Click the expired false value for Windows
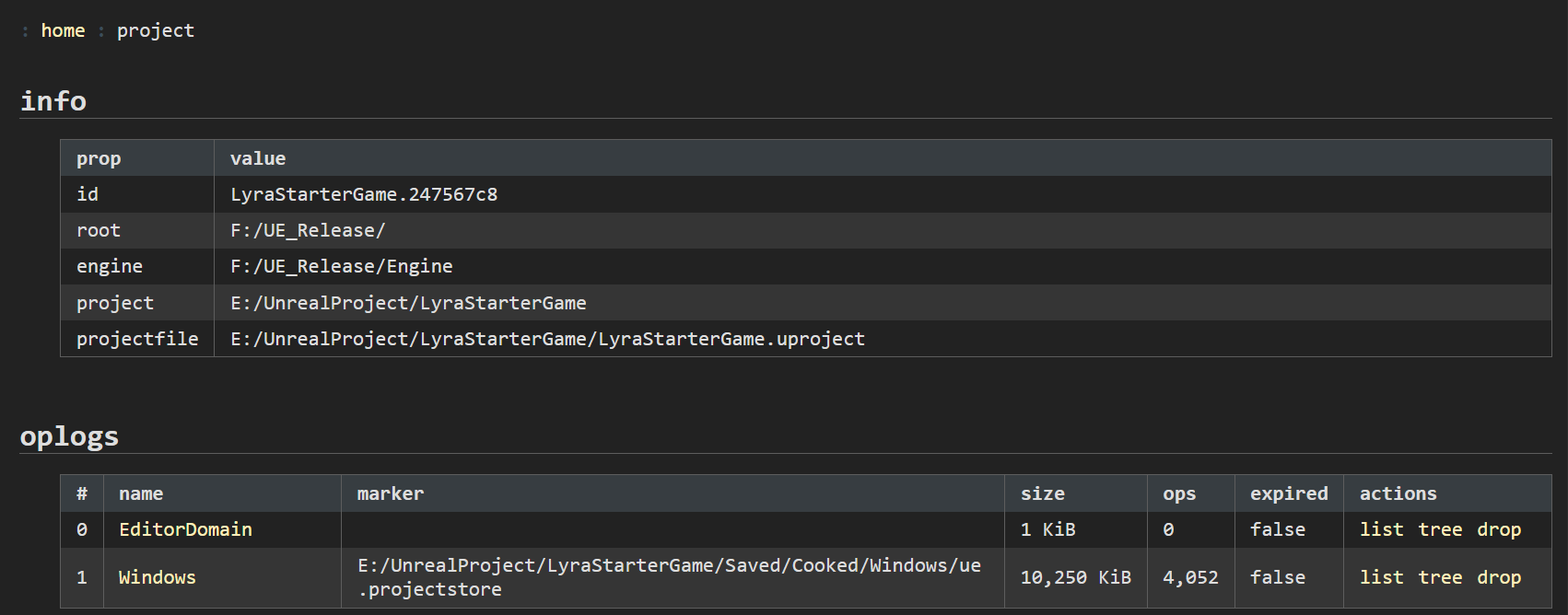This screenshot has width=1568, height=615. point(1278,577)
